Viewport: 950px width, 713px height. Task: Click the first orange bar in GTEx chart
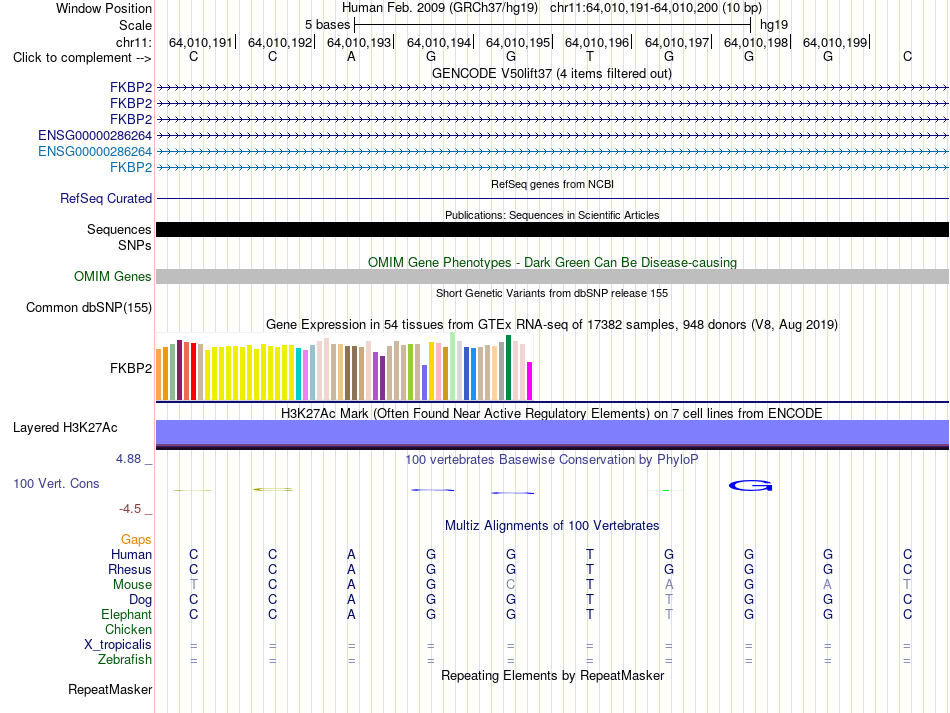point(159,374)
